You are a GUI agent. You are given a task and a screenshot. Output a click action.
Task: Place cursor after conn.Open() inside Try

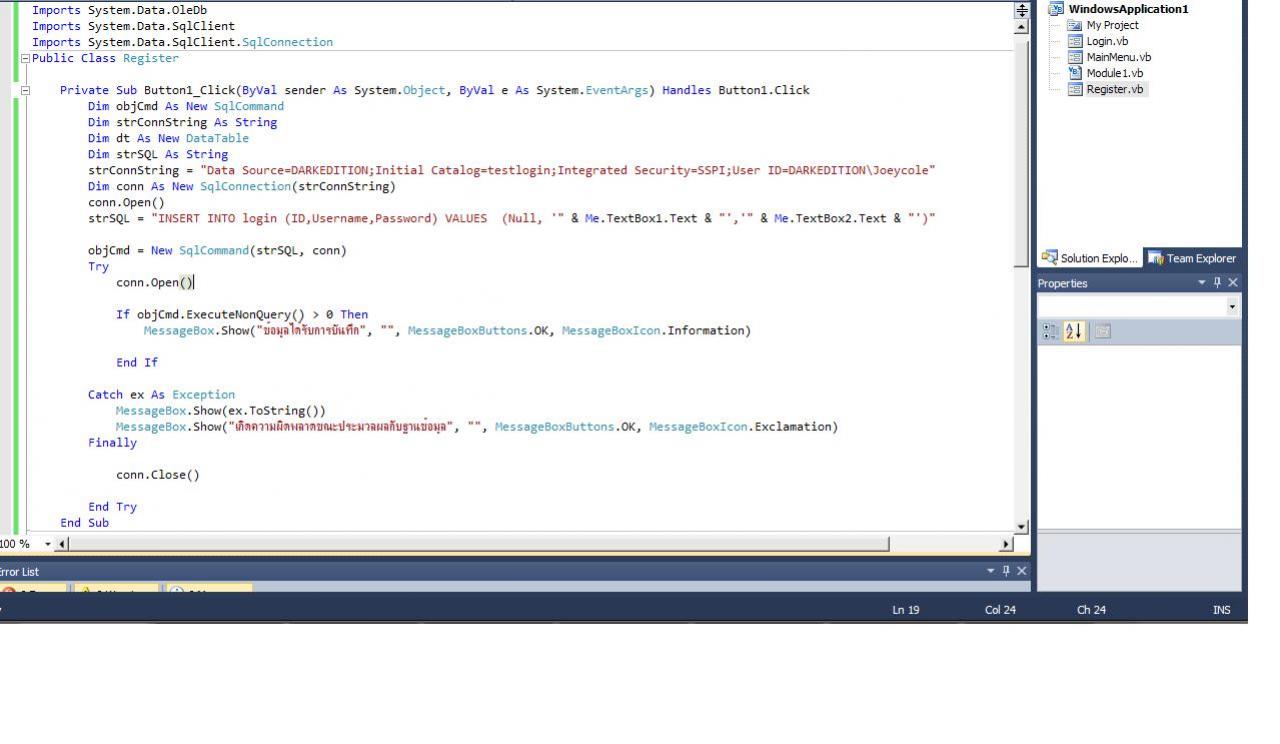coord(194,282)
